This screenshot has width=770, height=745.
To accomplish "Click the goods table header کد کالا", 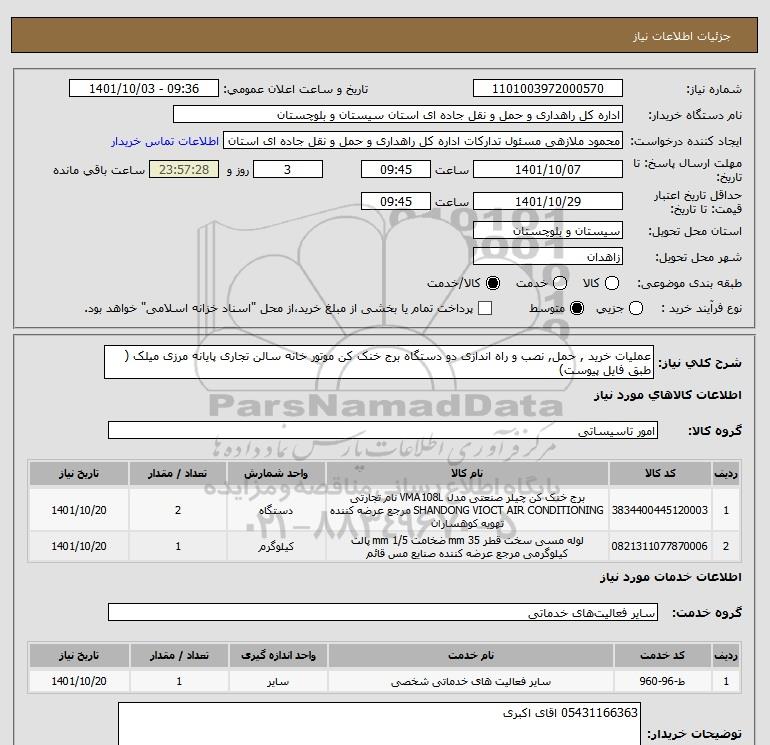I will tap(660, 473).
